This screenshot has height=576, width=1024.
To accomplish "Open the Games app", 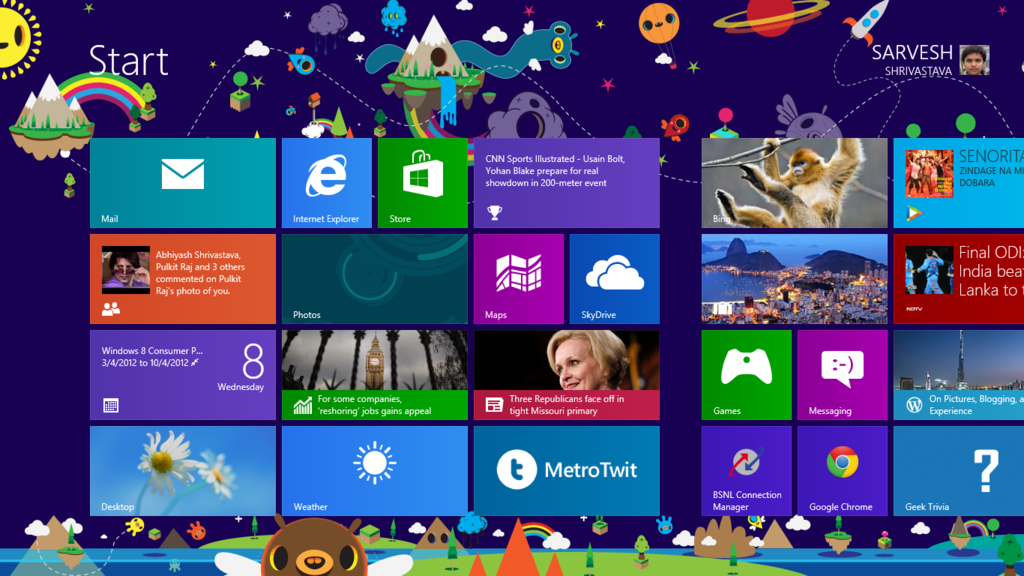I will coord(746,374).
